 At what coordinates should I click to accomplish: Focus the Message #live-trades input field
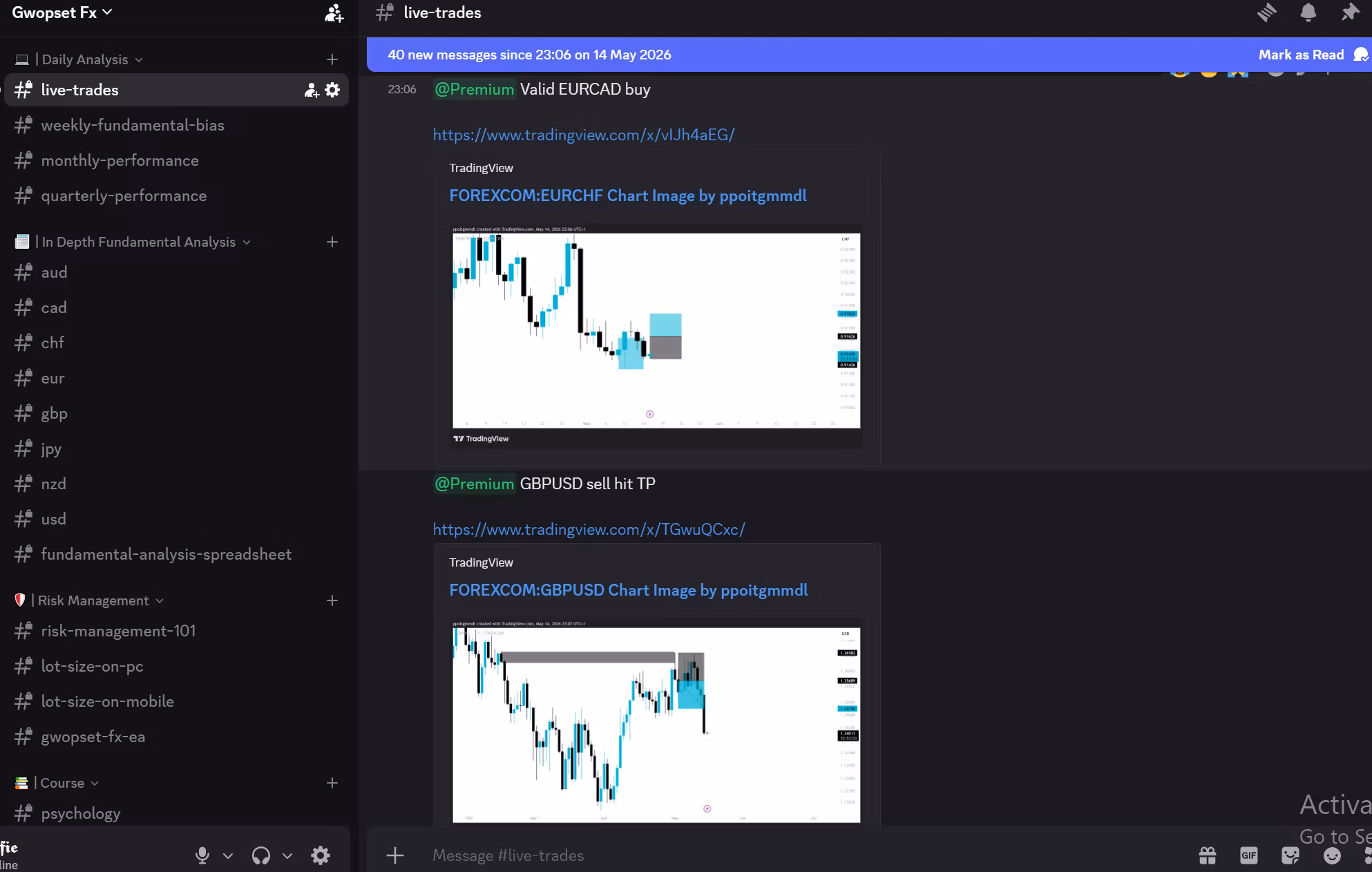pos(801,855)
